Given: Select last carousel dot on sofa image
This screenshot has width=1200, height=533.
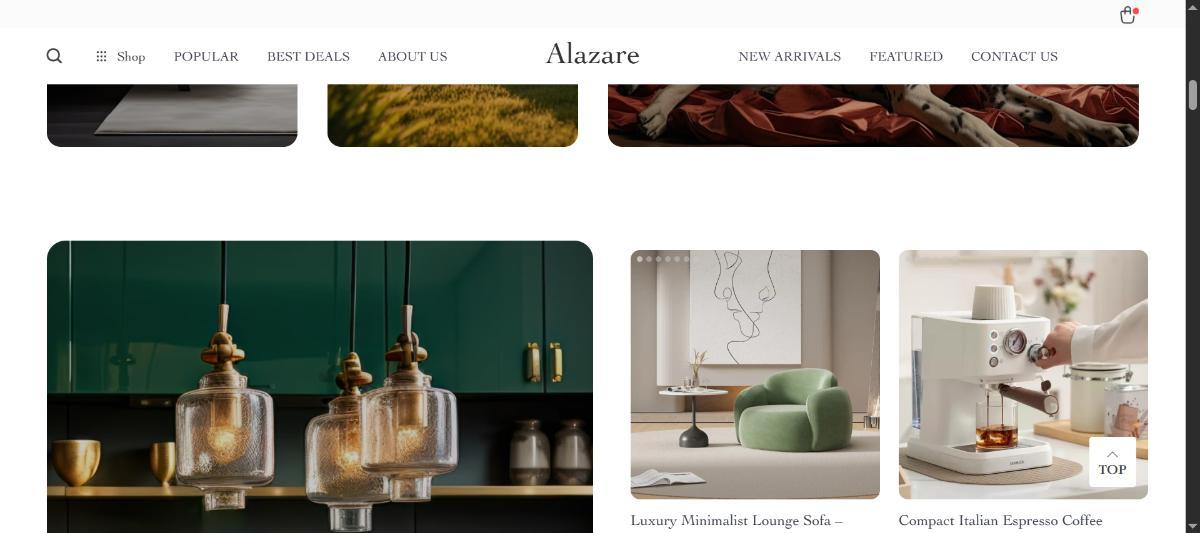Looking at the screenshot, I should (686, 259).
